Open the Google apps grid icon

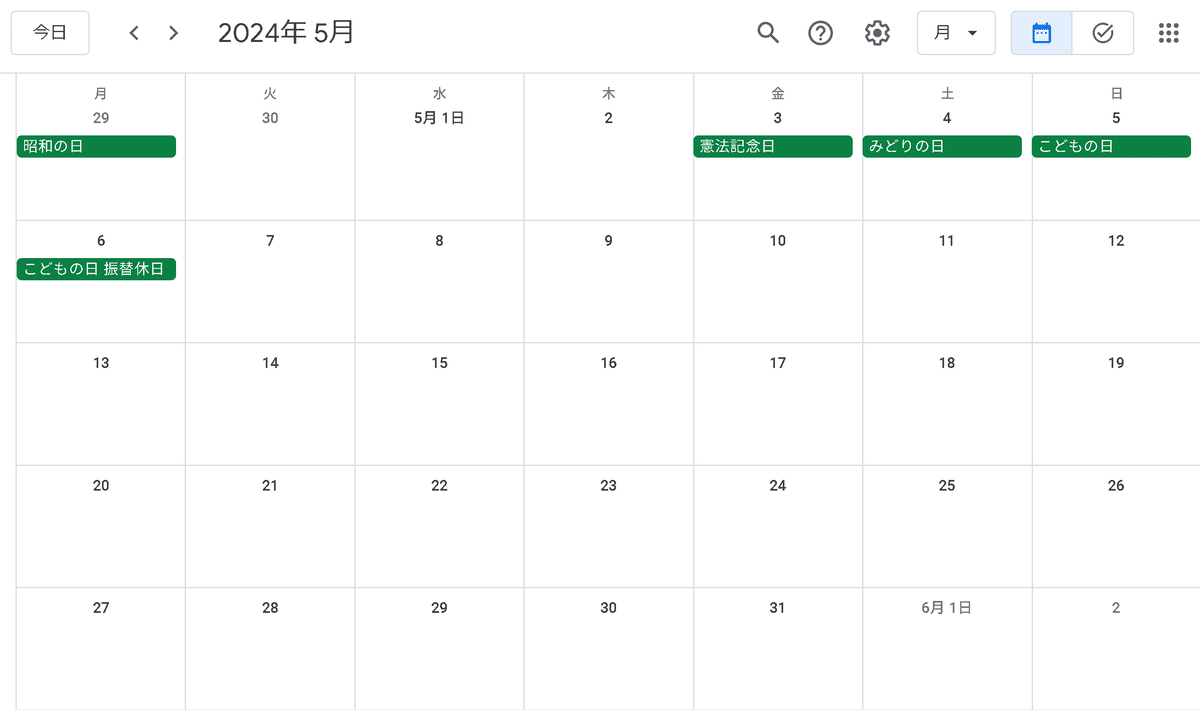click(1168, 33)
